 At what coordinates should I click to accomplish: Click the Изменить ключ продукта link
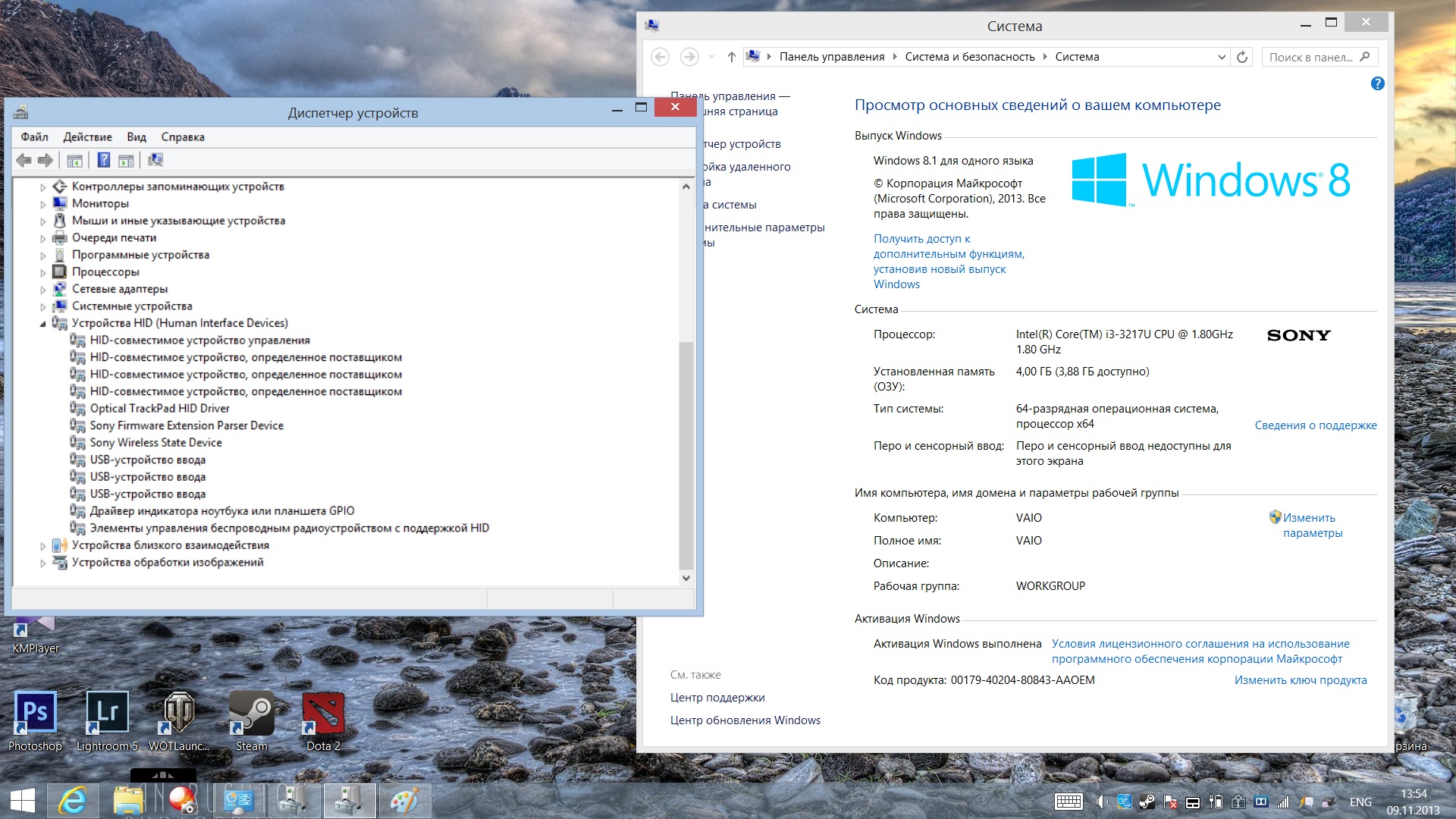[x=1300, y=680]
